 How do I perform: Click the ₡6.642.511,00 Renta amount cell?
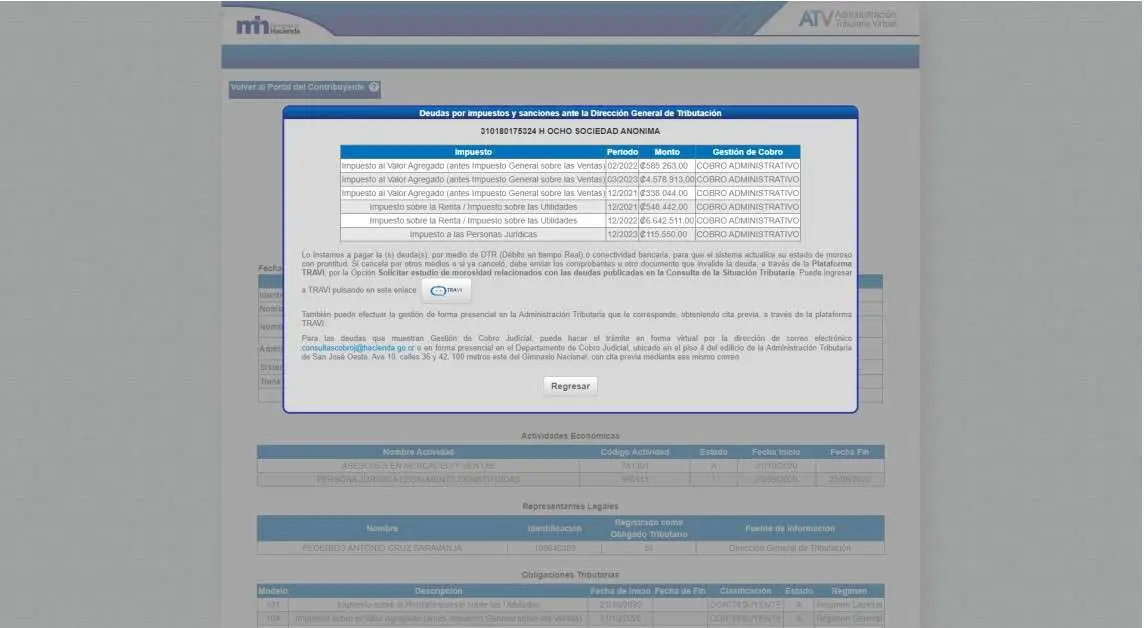click(666, 220)
